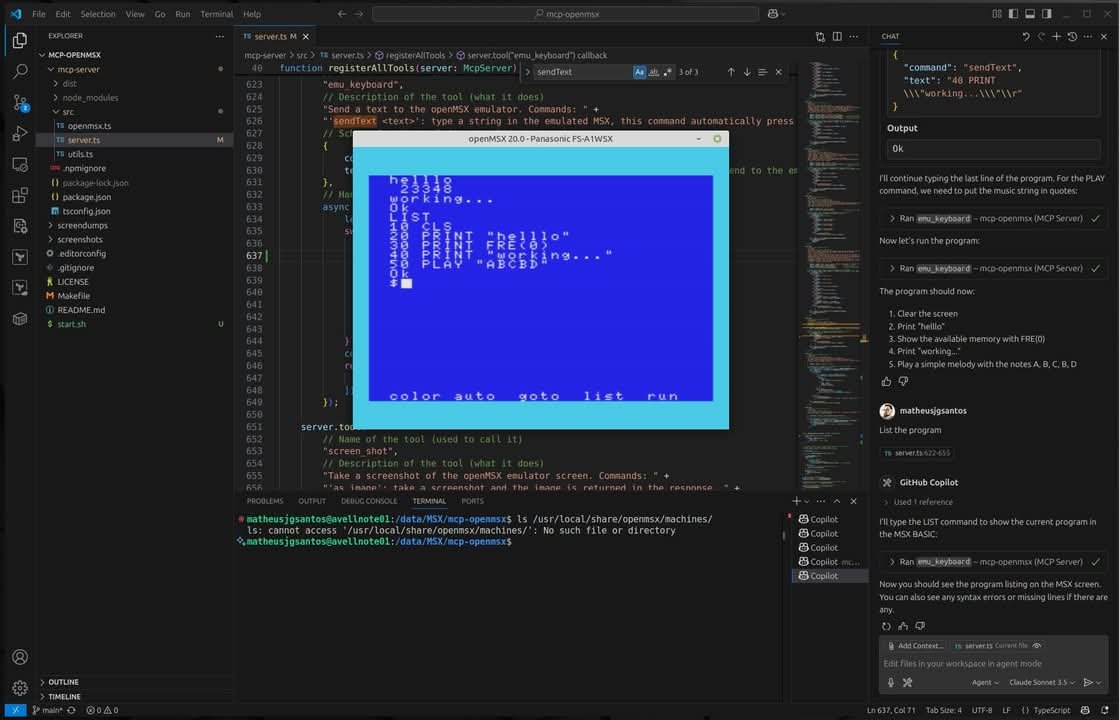Image resolution: width=1119 pixels, height=720 pixels.
Task: Click the chat message input field
Action: tap(992, 664)
